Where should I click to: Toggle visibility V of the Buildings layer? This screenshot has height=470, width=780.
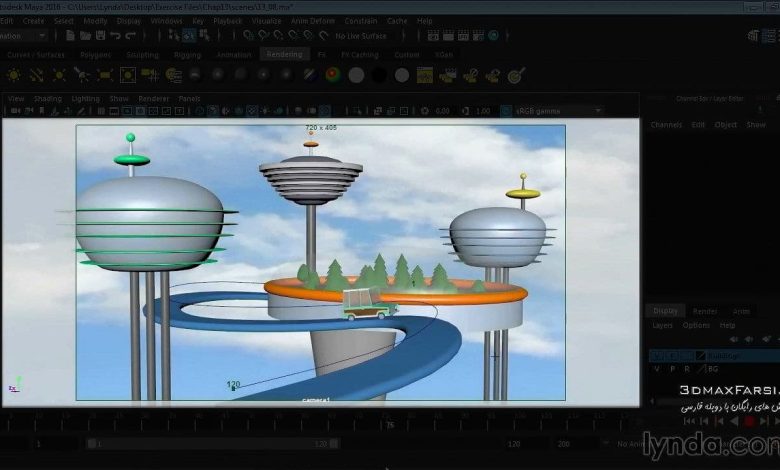pos(657,356)
